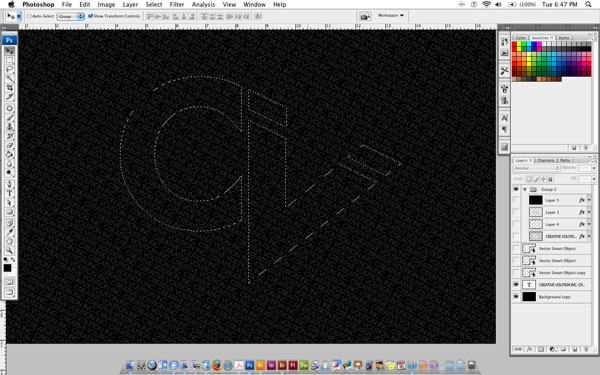Click the foreground color box
Viewport: 600px width, 375px height.
tap(7, 268)
